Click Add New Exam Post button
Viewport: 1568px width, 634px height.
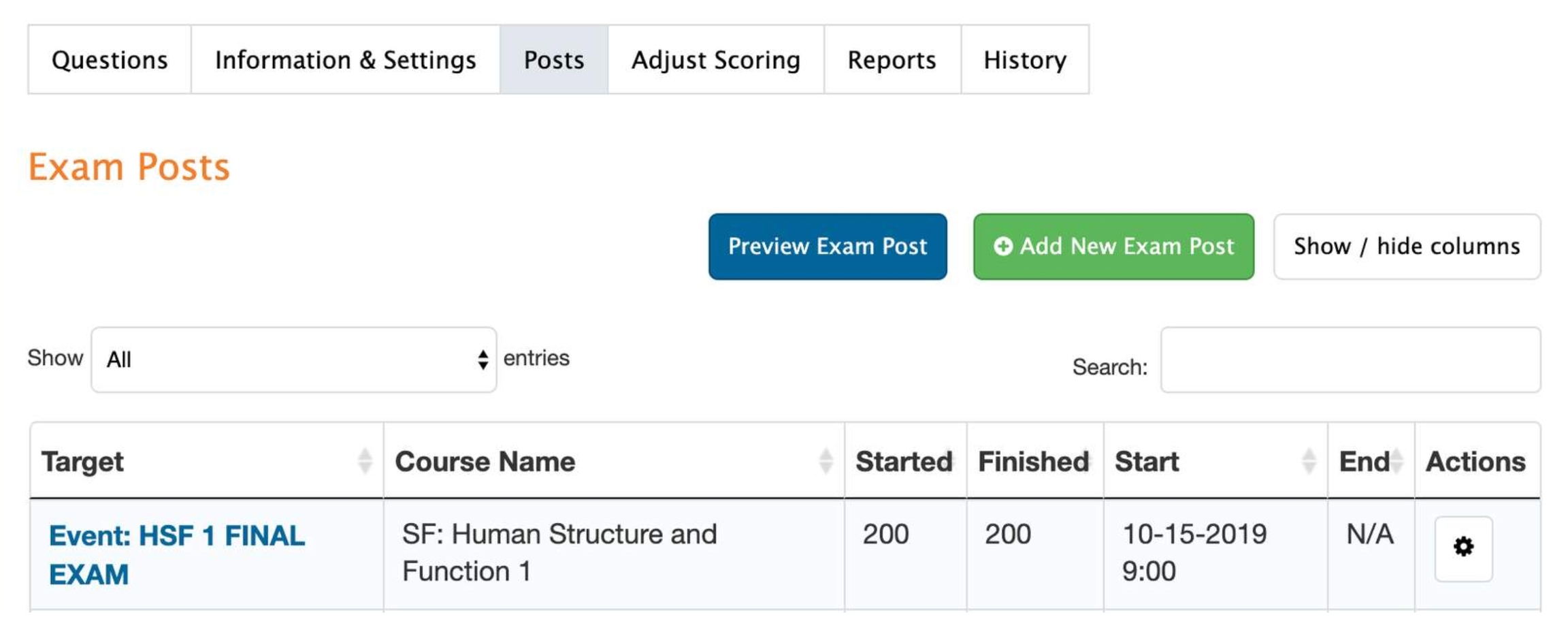click(1113, 247)
